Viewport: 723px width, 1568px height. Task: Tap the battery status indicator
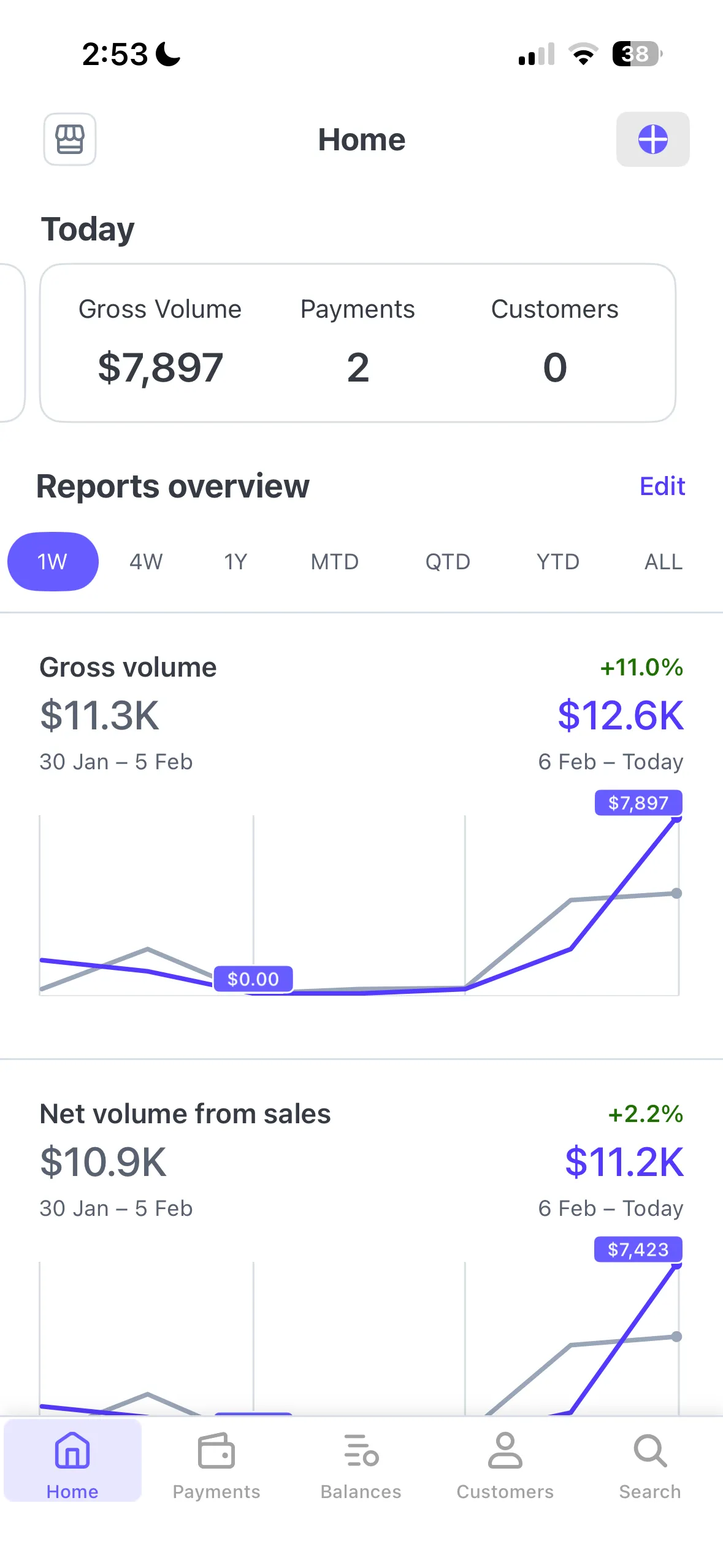638,54
